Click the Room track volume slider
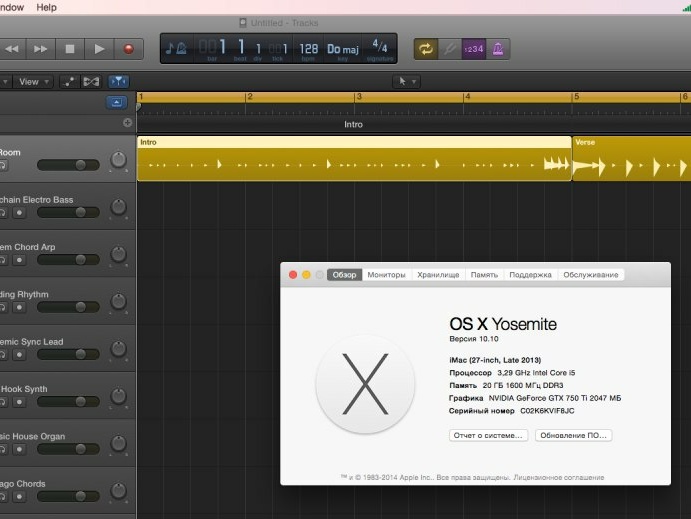This screenshot has height=519, width=691. coord(68,165)
